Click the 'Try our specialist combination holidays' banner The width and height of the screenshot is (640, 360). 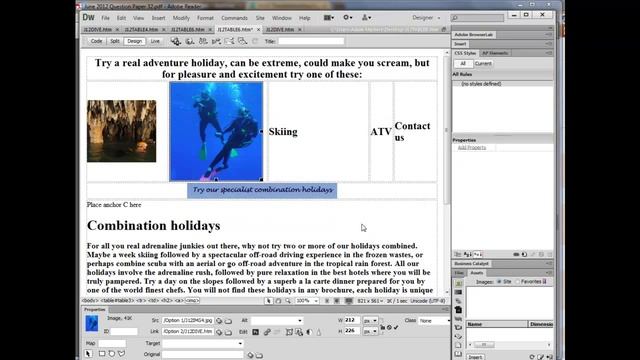point(262,190)
